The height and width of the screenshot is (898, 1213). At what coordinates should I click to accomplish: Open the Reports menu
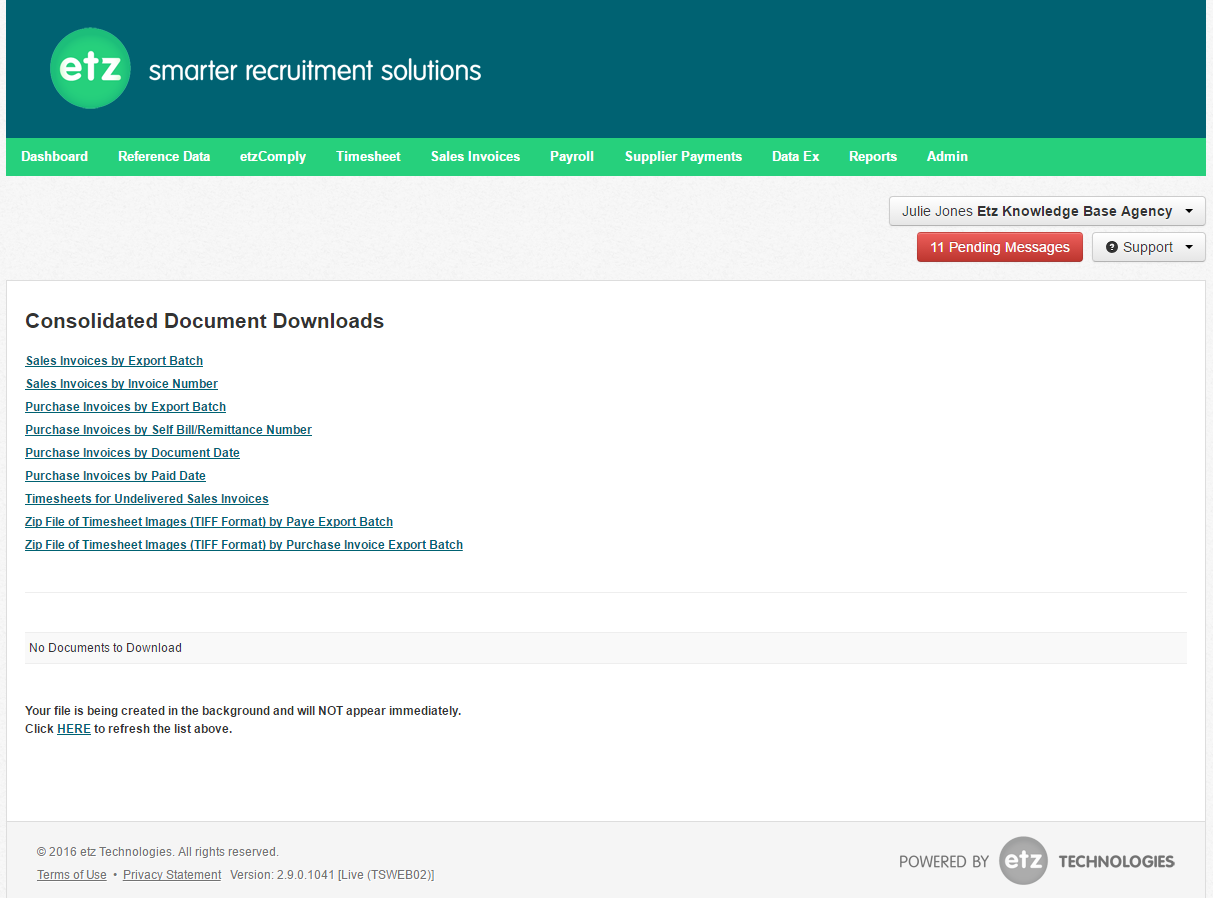click(873, 156)
